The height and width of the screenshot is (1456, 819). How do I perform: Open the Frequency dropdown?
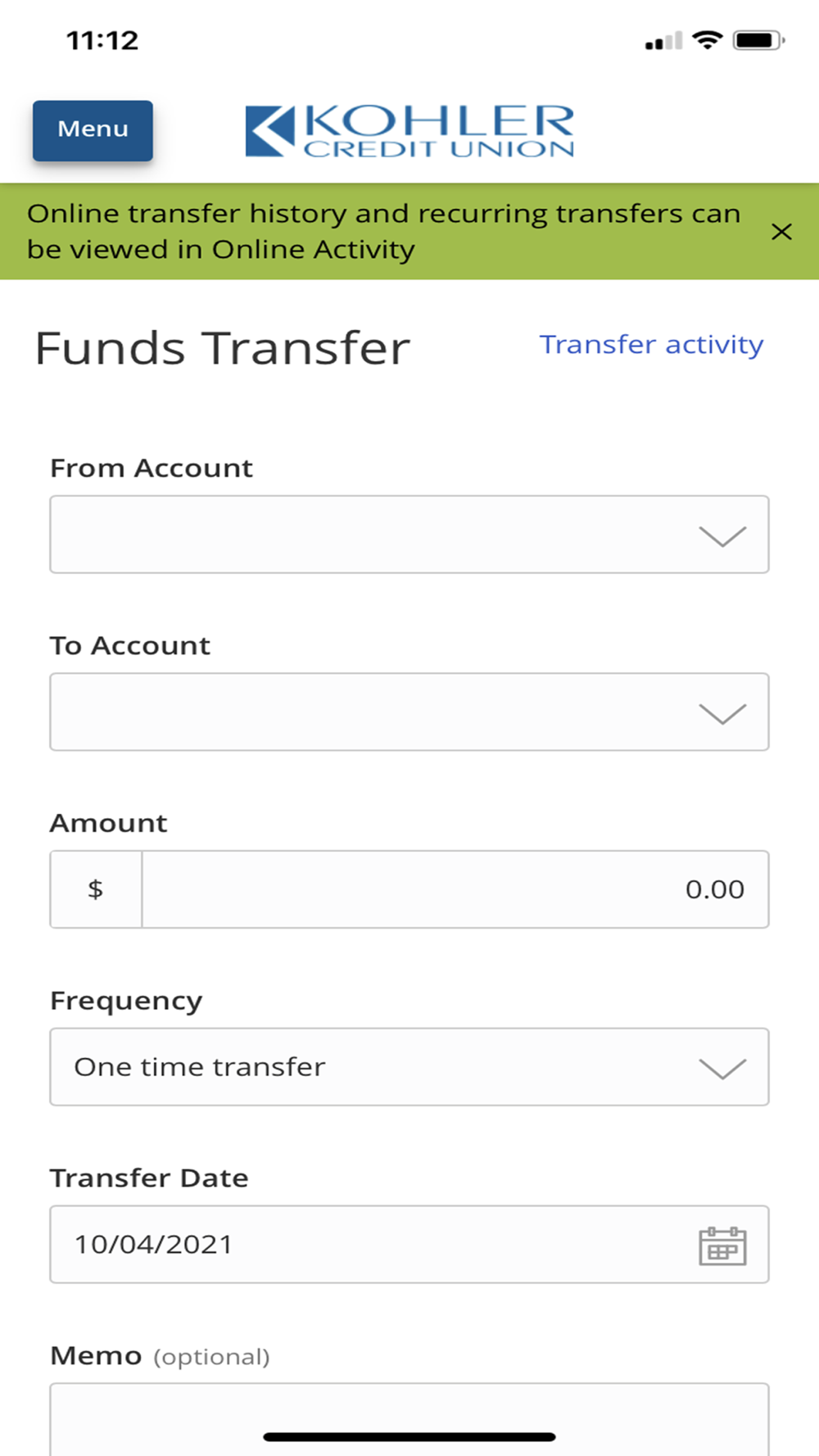pos(409,1067)
